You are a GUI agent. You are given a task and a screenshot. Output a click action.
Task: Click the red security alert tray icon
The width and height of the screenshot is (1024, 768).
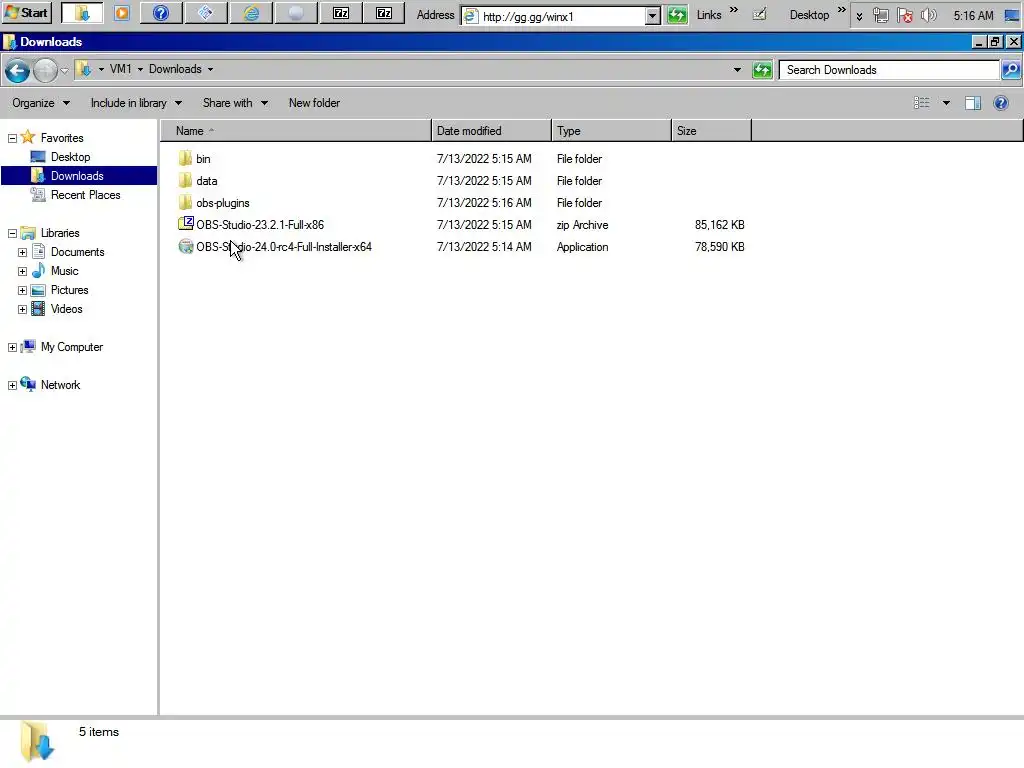click(904, 15)
